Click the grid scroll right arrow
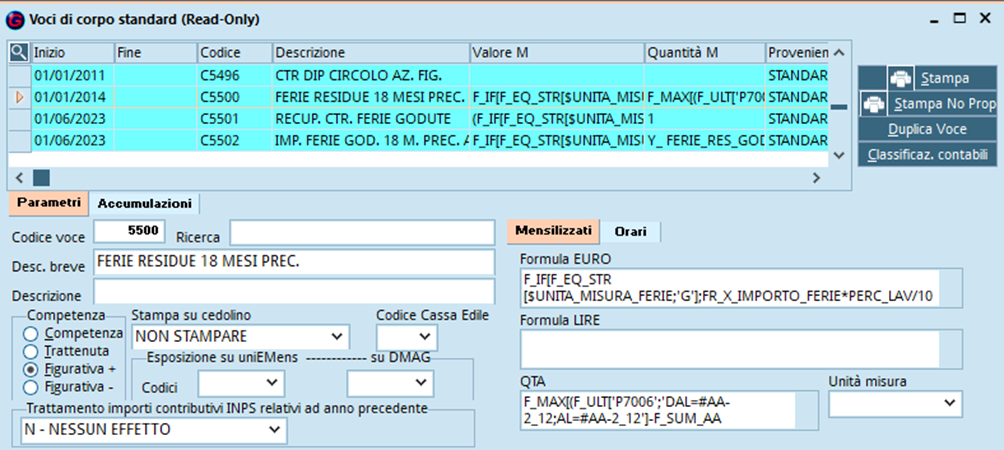 pyautogui.click(x=816, y=178)
